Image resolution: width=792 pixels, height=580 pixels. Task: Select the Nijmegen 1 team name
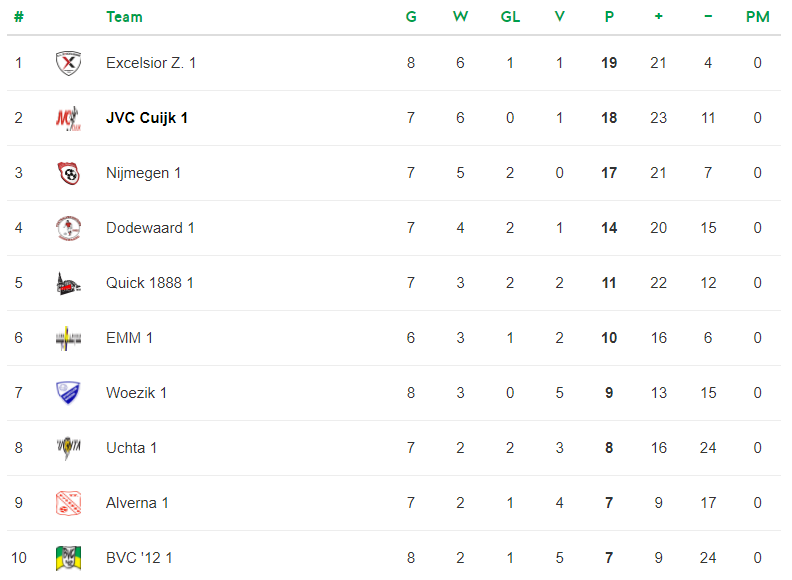click(x=143, y=173)
